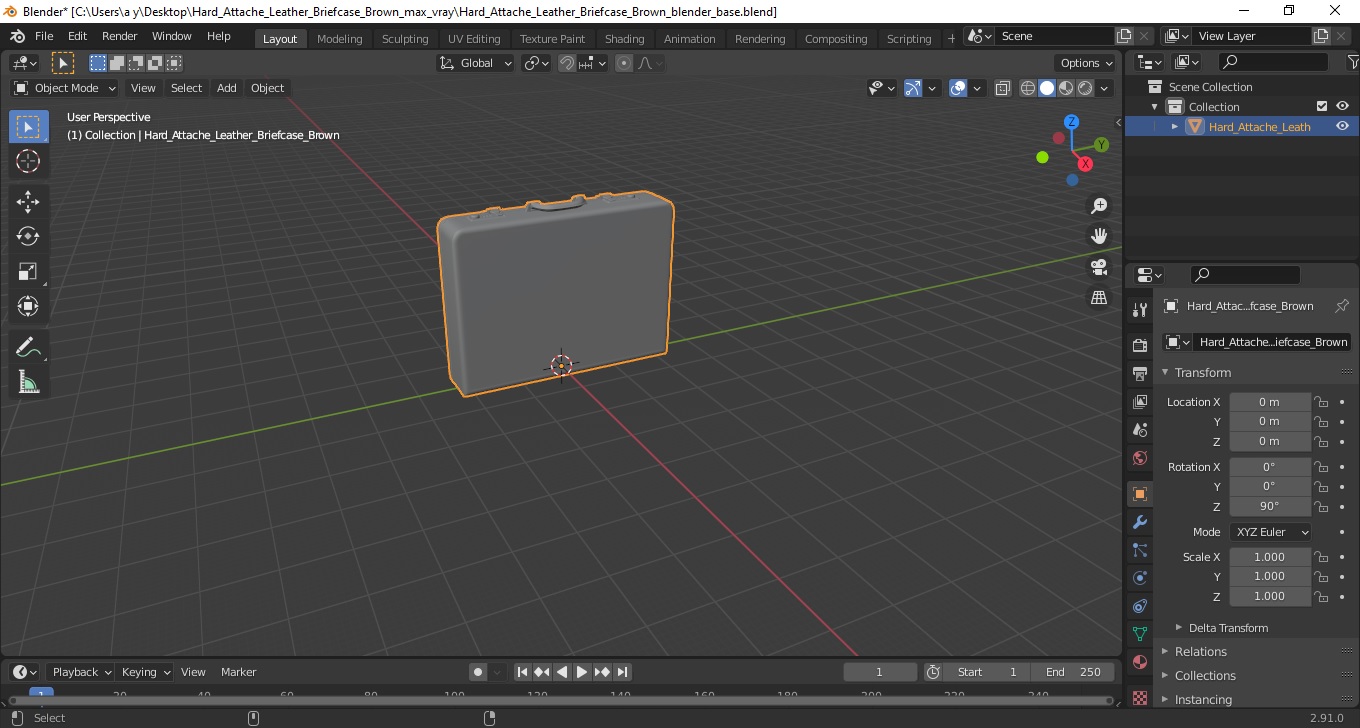Viewport: 1360px width, 728px height.
Task: Uncheck the Collection exclude checkbox
Action: tap(1322, 106)
